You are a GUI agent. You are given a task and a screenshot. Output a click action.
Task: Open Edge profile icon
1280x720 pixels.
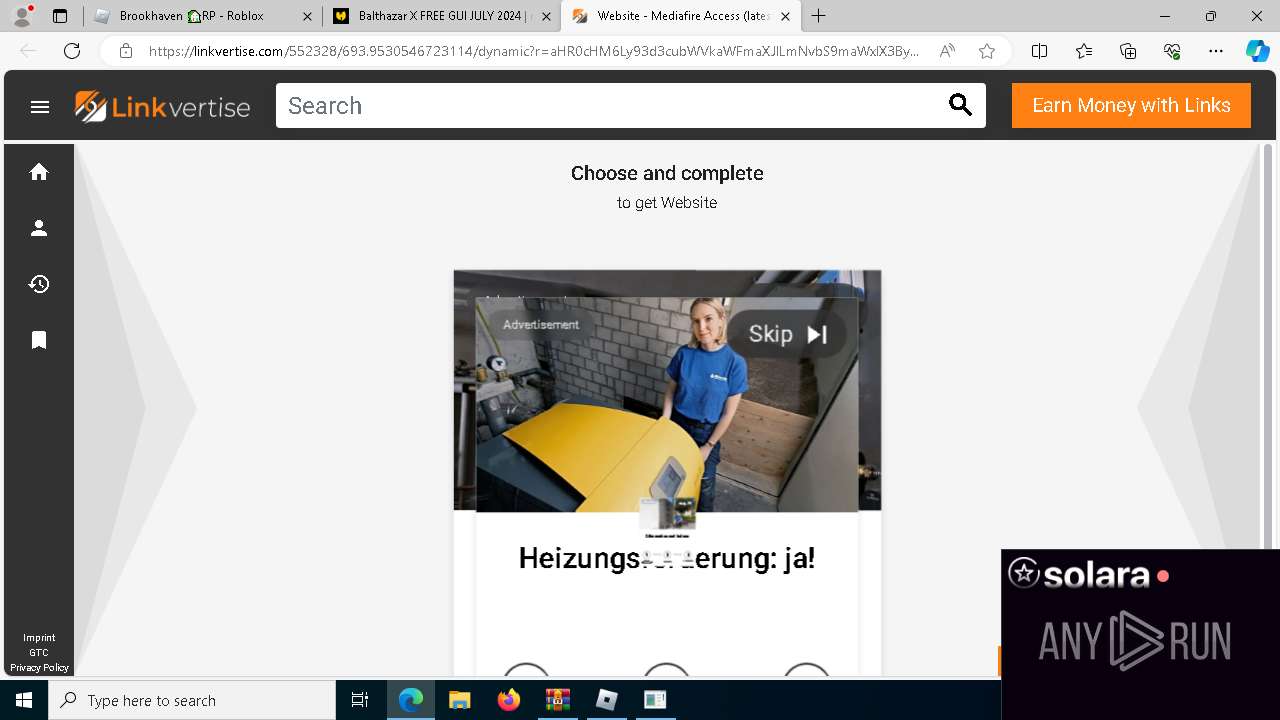22,16
